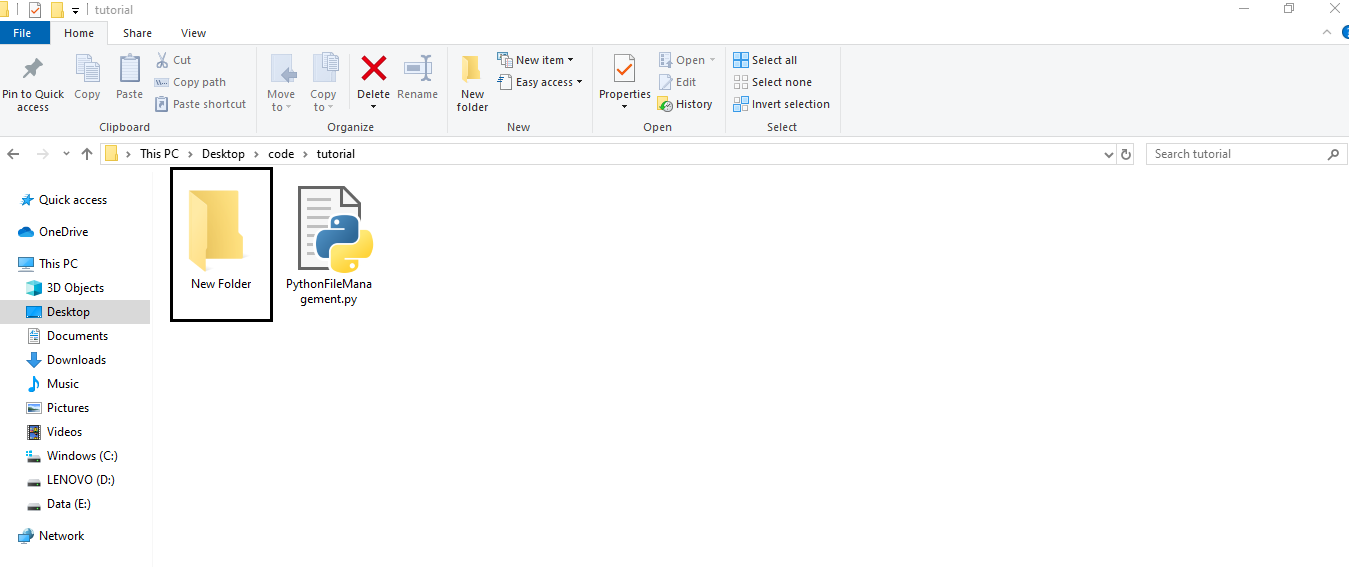This screenshot has width=1349, height=567.
Task: Click the refresh icon beside address bar
Action: click(1126, 154)
